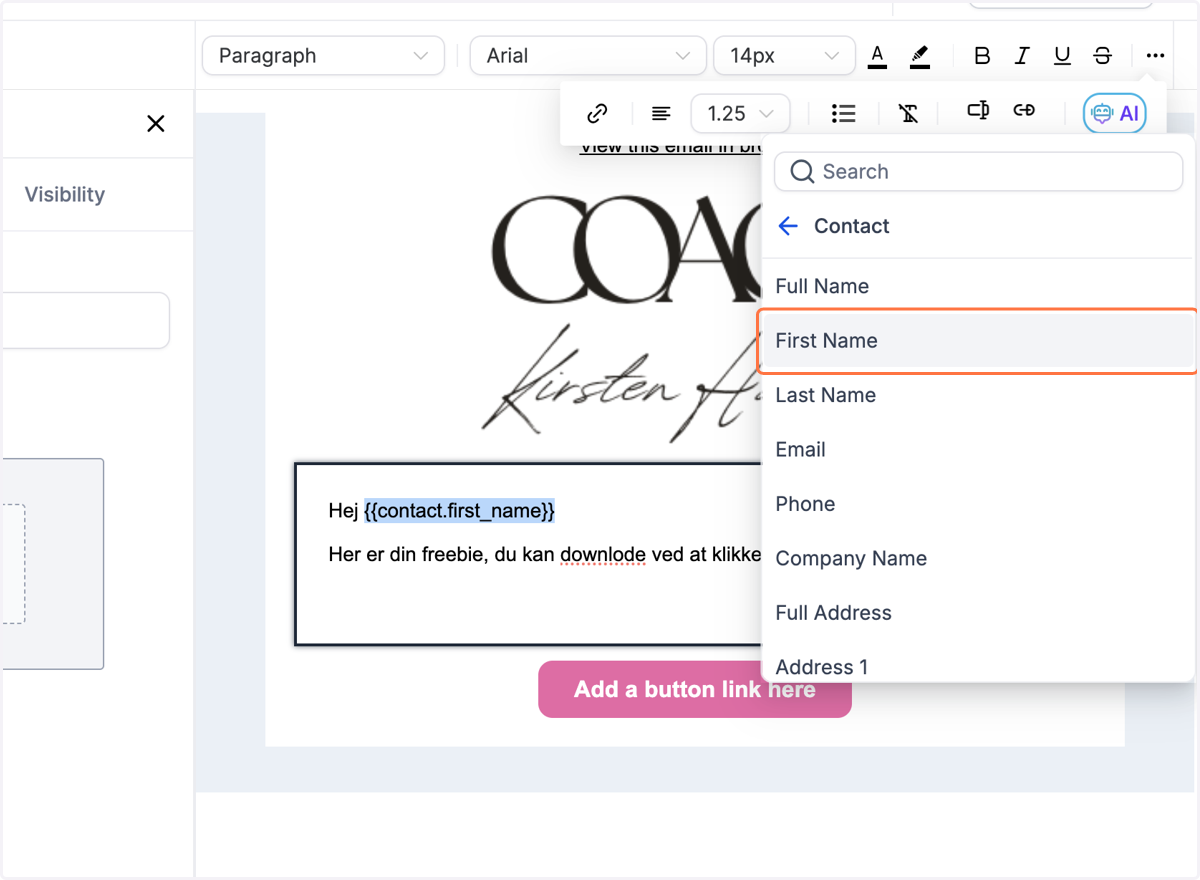
Task: Open the text alignment icon
Action: point(661,114)
